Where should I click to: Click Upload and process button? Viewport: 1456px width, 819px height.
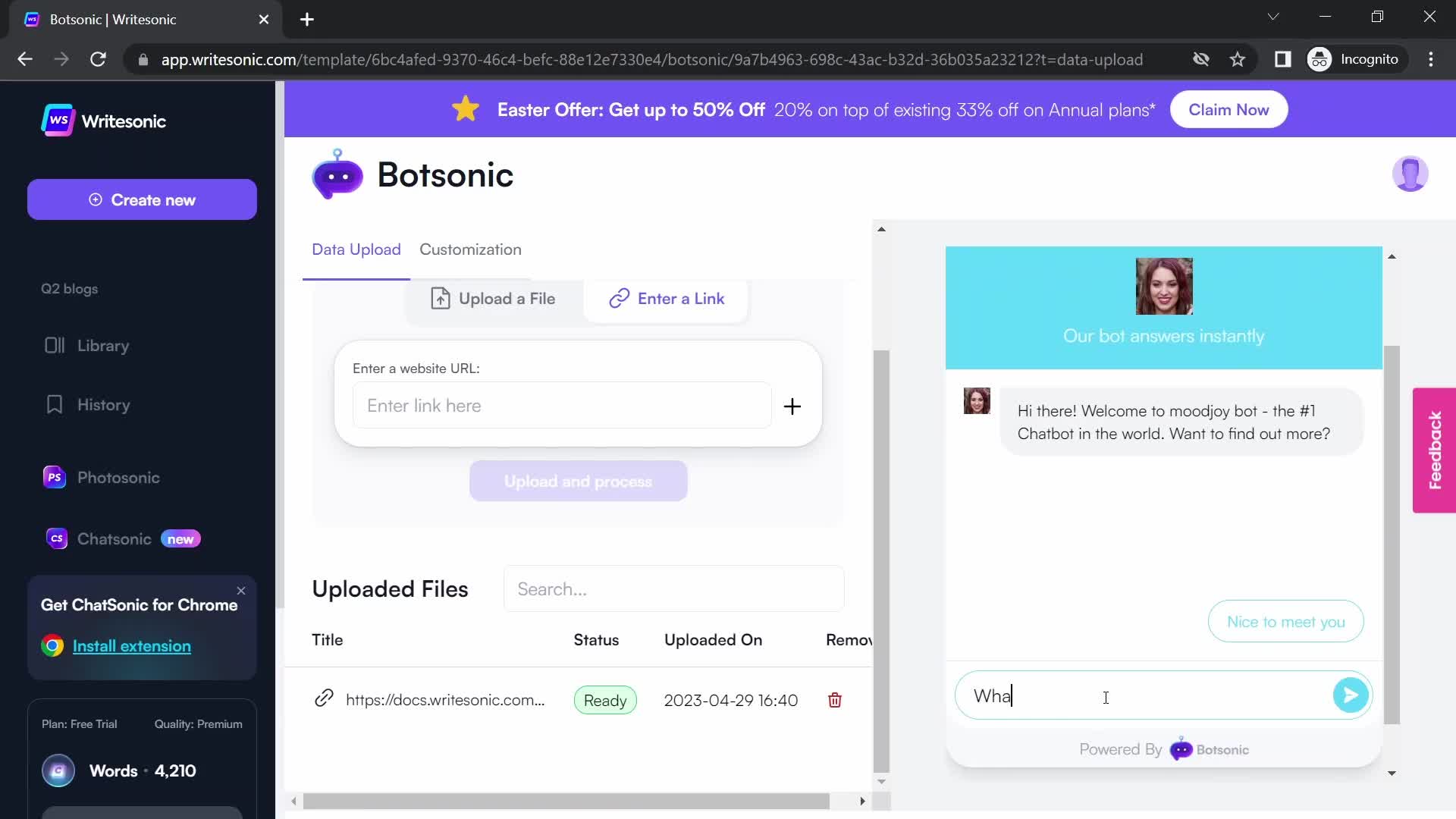point(578,482)
